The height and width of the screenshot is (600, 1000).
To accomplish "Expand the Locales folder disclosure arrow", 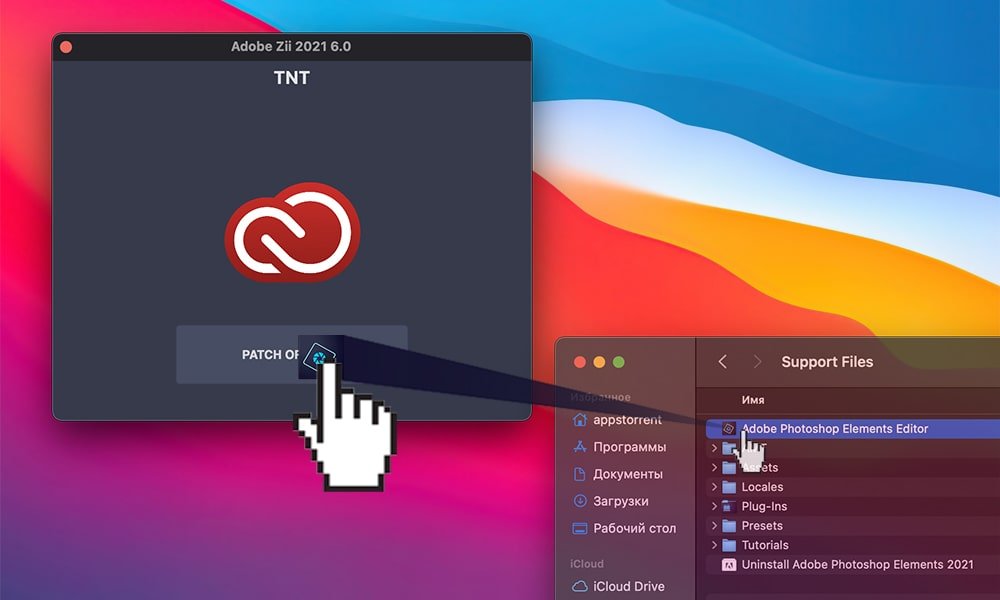I will click(714, 487).
